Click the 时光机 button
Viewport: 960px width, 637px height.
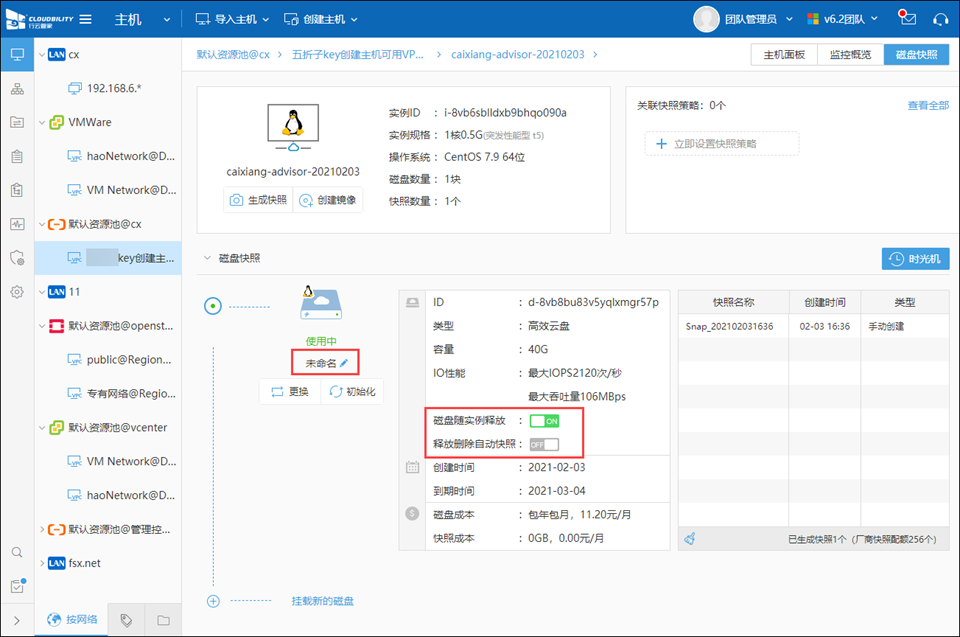(x=915, y=259)
